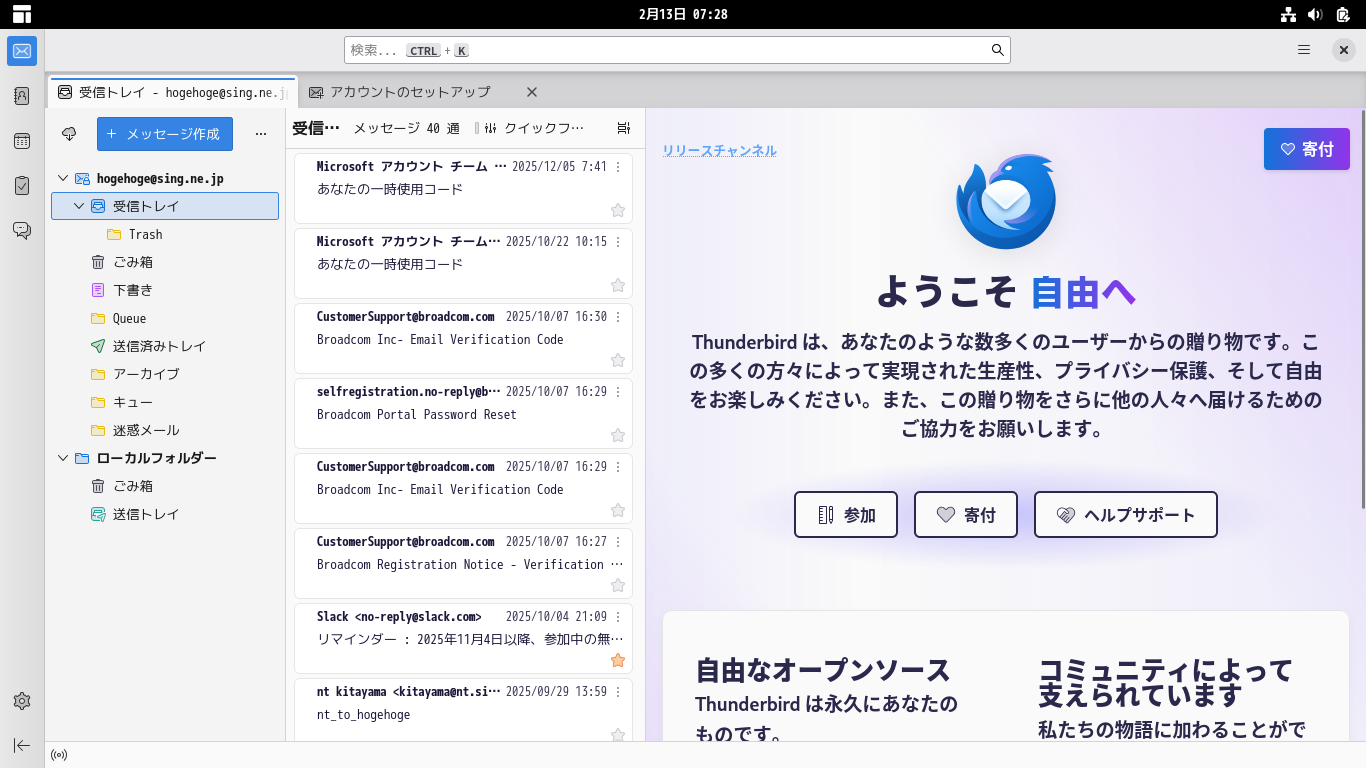Viewport: 1366px width, 768px height.
Task: Open the folder pane more options menu
Action: pos(261,134)
